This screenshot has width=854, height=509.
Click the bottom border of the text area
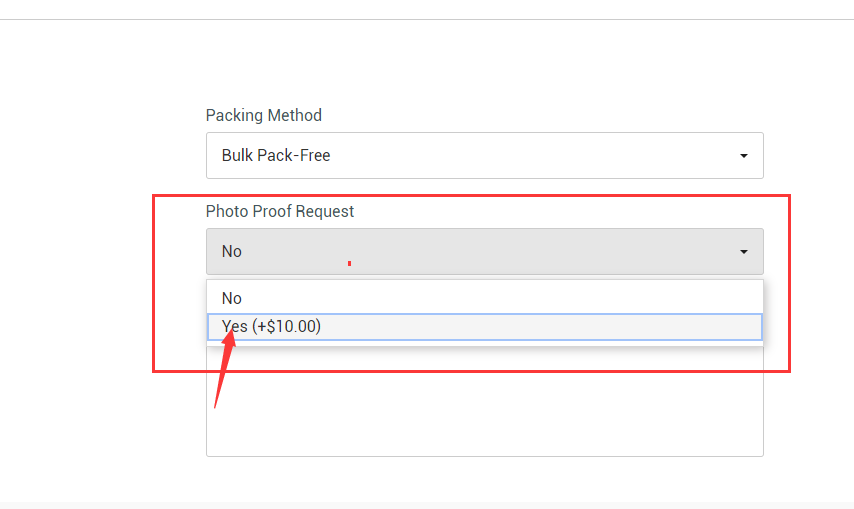(x=485, y=456)
